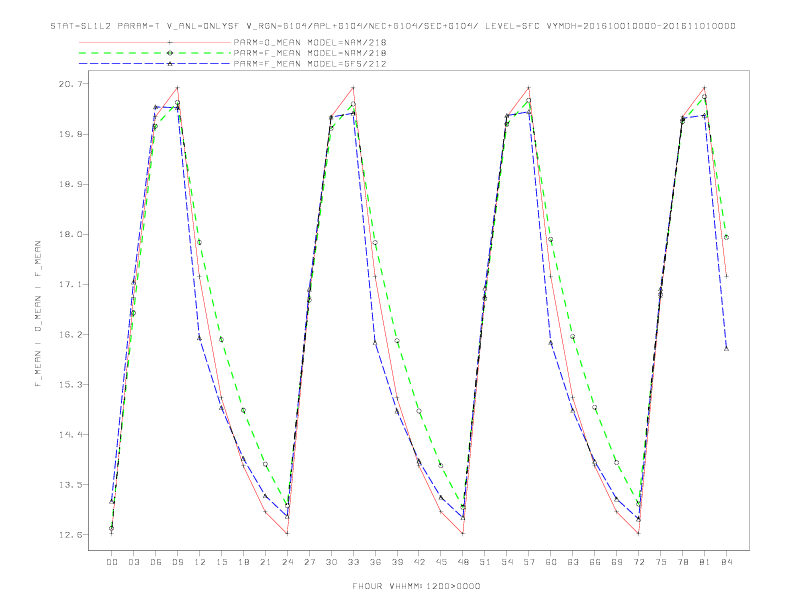The height and width of the screenshot is (612, 792).
Task: Click green dashed line sample in legend
Action: 155,53
